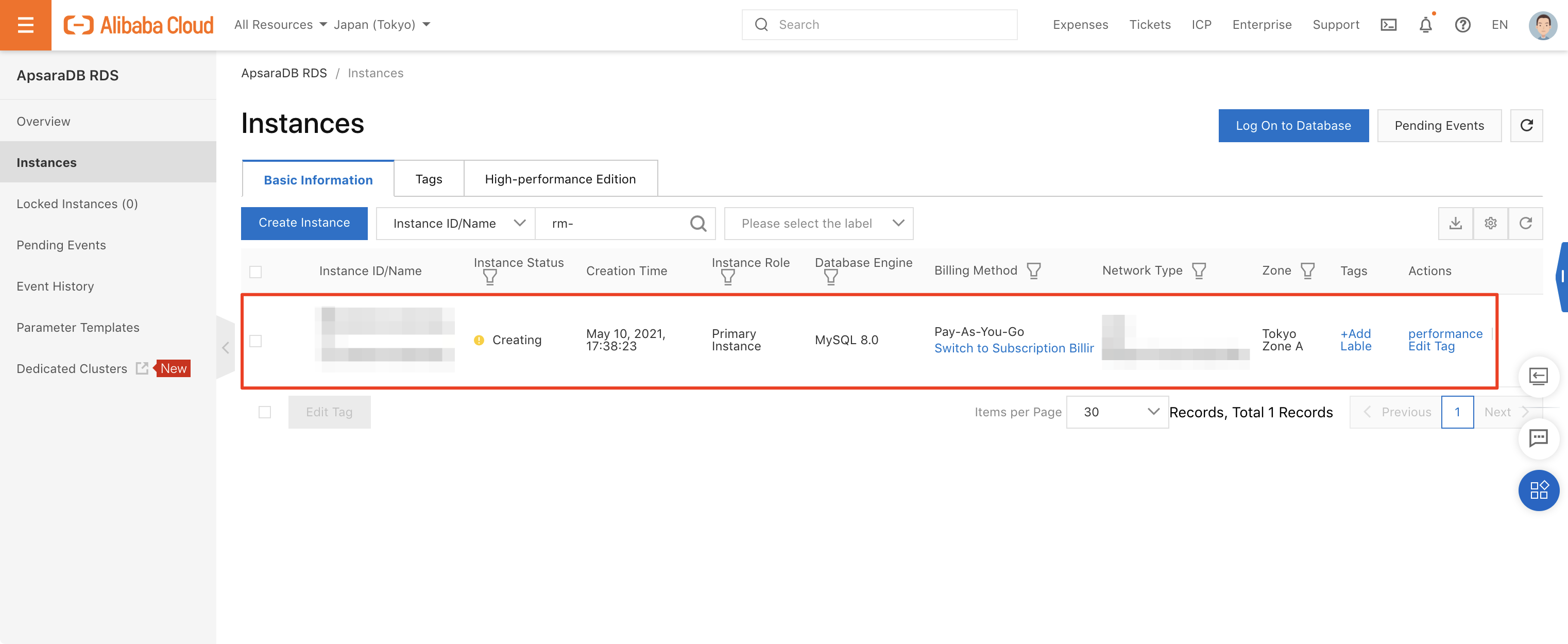The width and height of the screenshot is (1568, 644).
Task: Select Instances in the sidebar
Action: [108, 162]
